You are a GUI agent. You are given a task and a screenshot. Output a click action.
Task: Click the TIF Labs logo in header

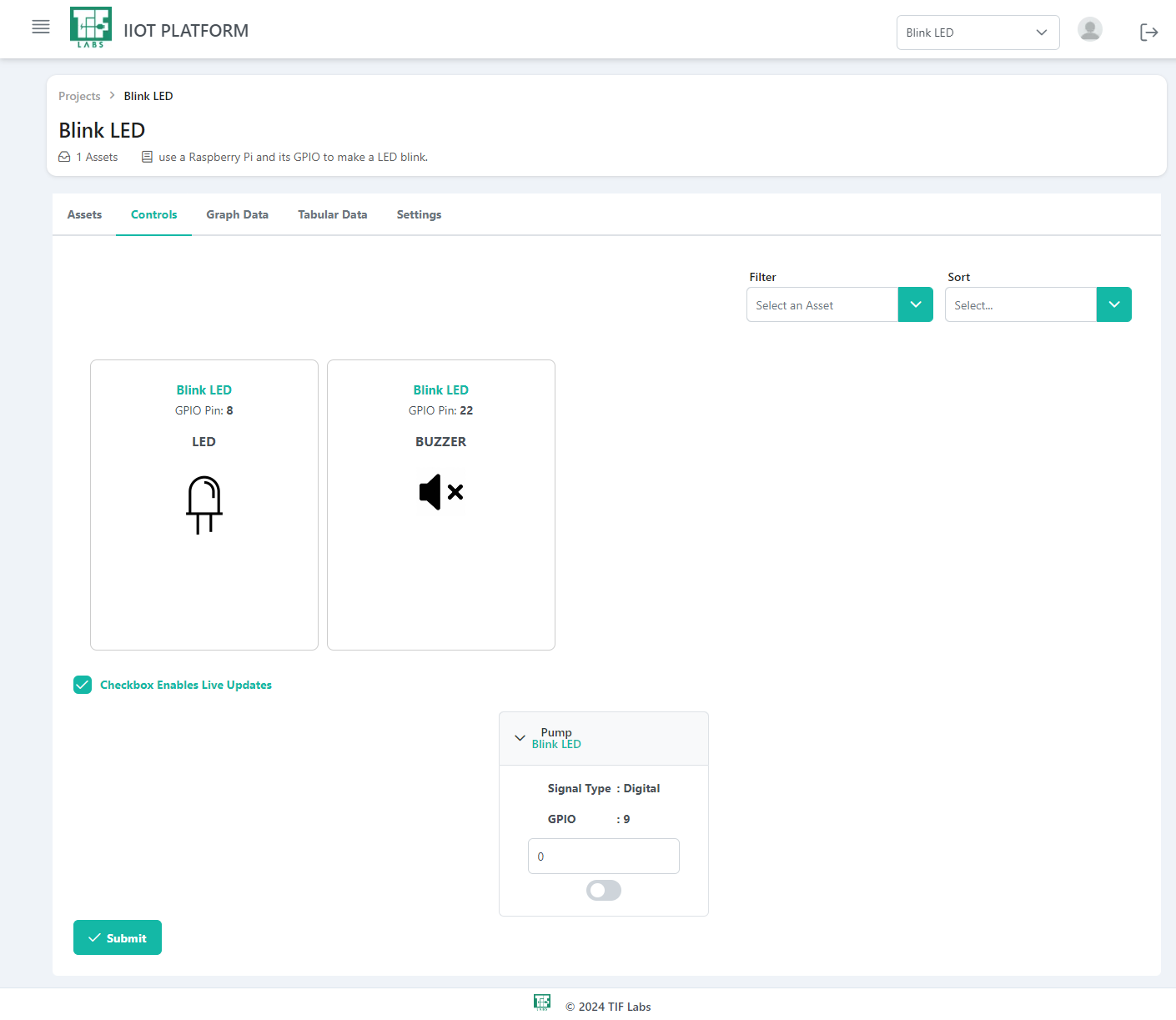(x=90, y=28)
